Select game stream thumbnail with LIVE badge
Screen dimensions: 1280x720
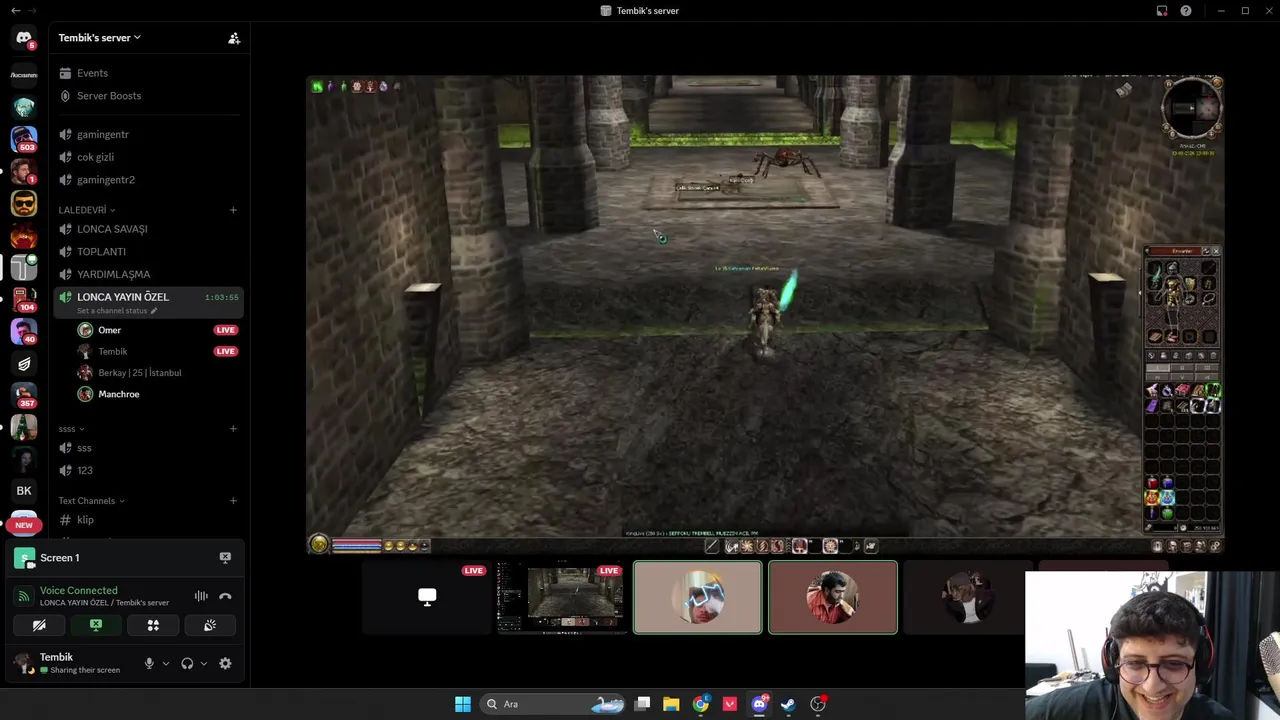562,597
